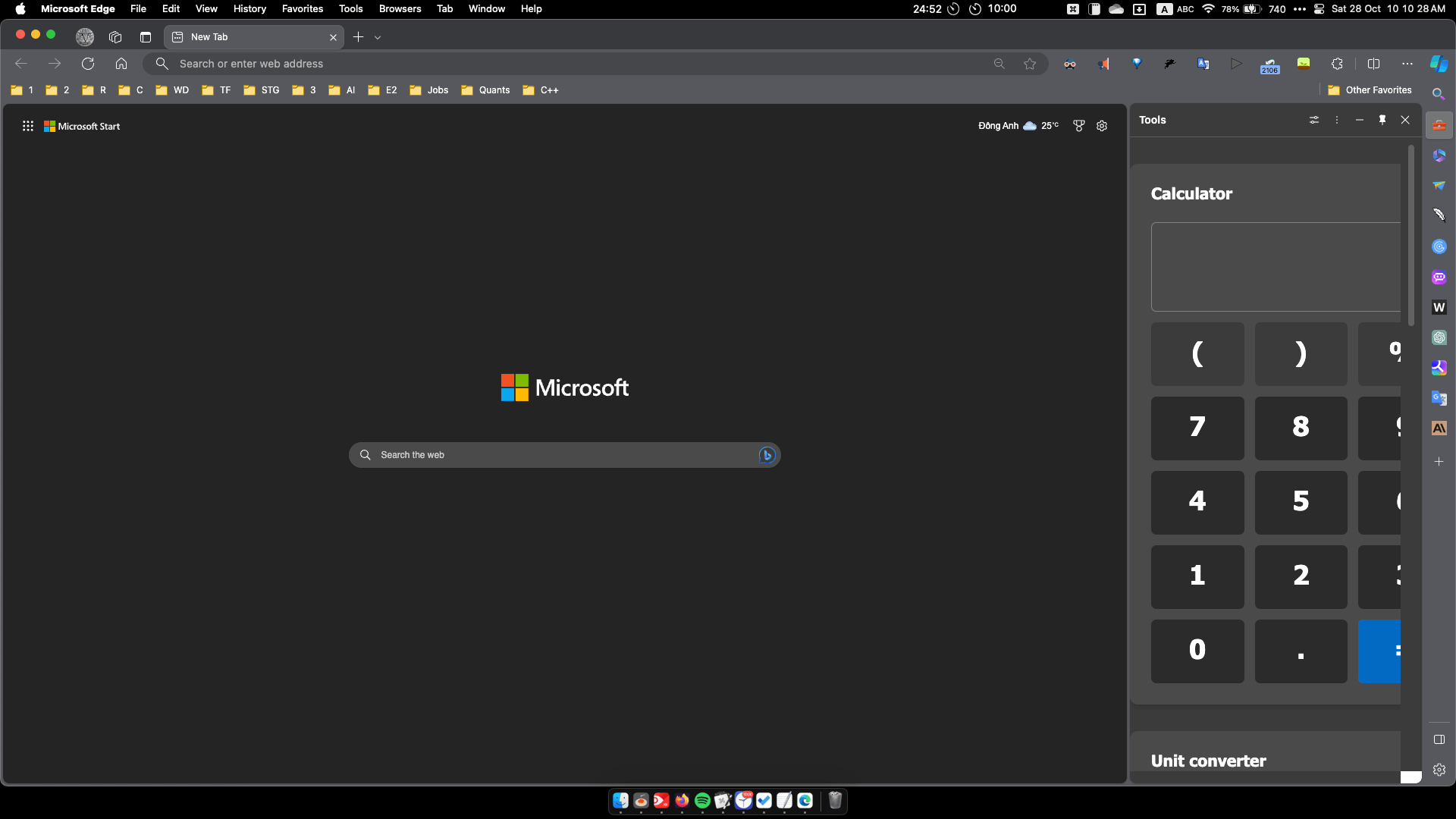Click the refresh page icon

point(88,64)
